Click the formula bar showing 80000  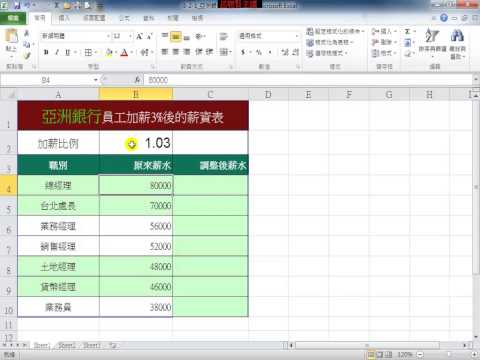(x=308, y=80)
